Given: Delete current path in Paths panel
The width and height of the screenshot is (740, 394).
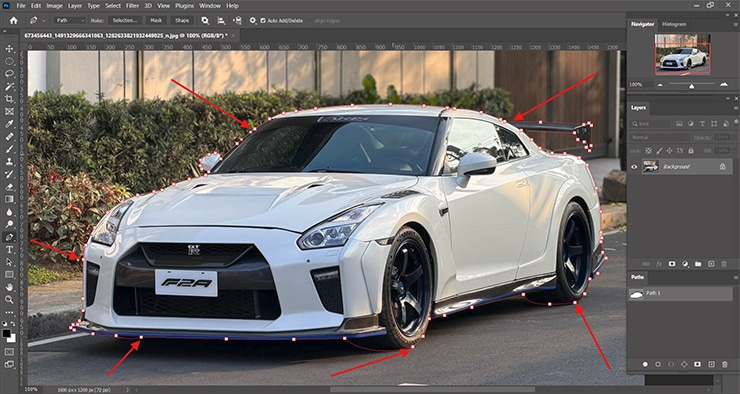Looking at the screenshot, I should tap(724, 364).
